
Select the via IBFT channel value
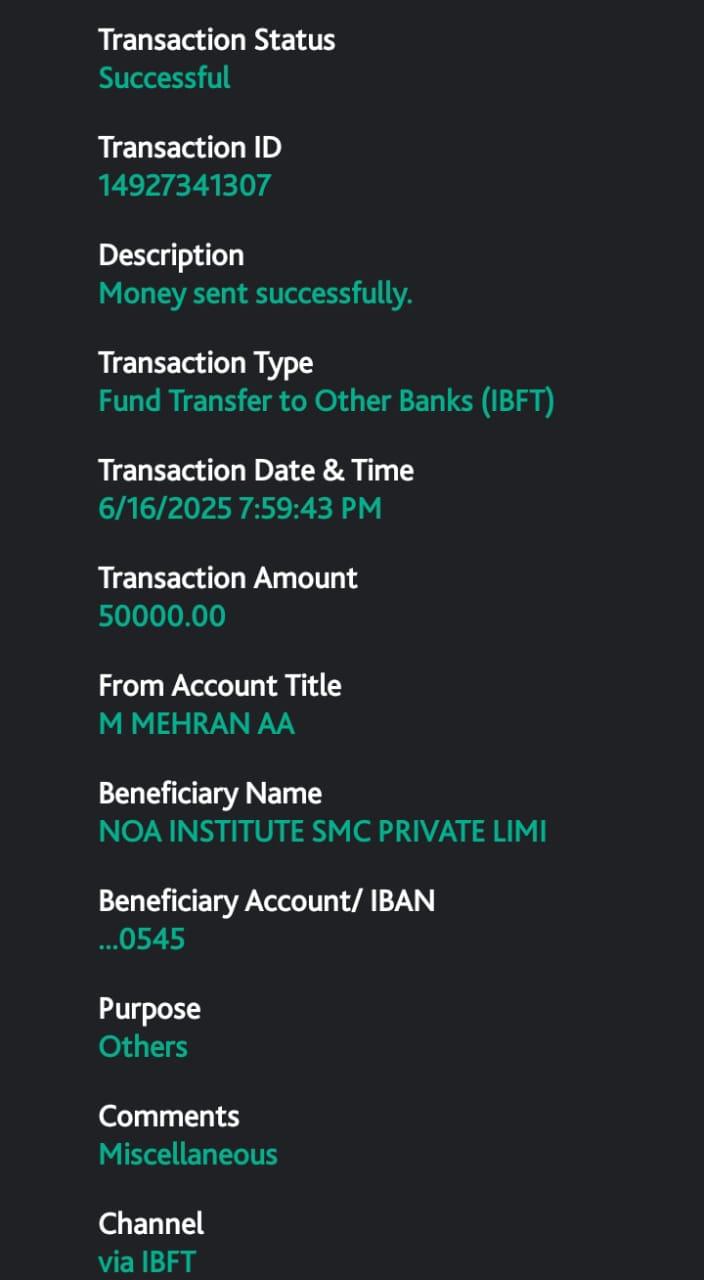point(146,1262)
